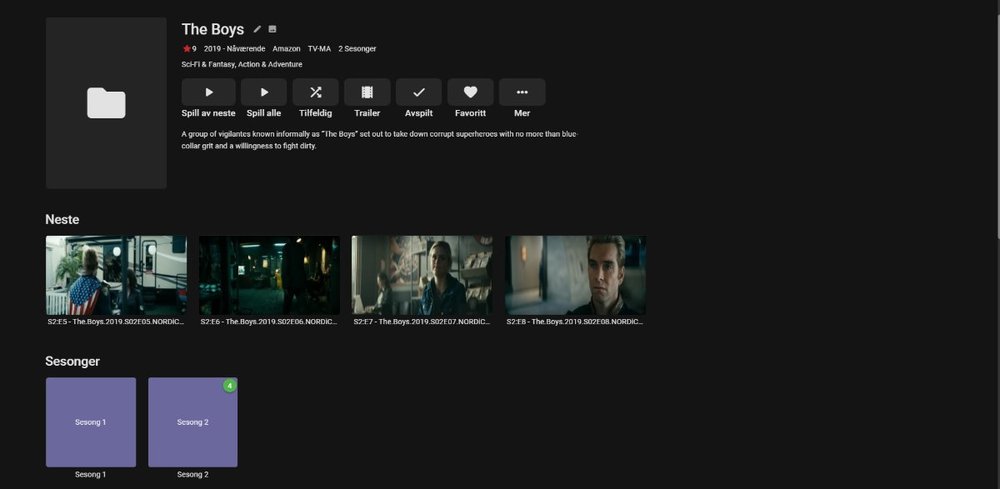The height and width of the screenshot is (489, 1000).
Task: Open the folder poster placeholder
Action: 106,103
